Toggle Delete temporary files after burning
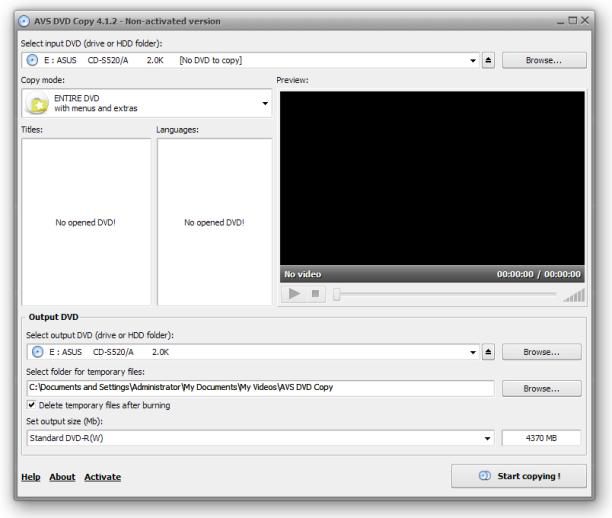 point(32,405)
